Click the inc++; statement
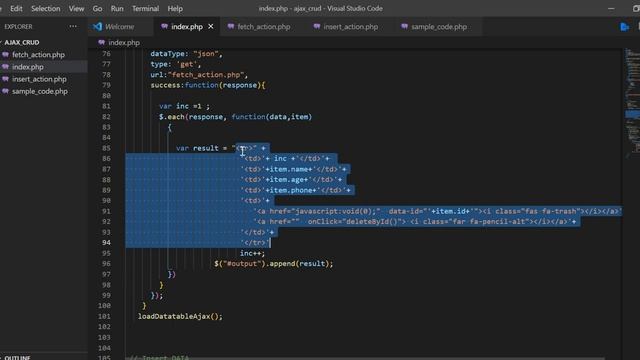The height and width of the screenshot is (360, 640). click(x=252, y=253)
